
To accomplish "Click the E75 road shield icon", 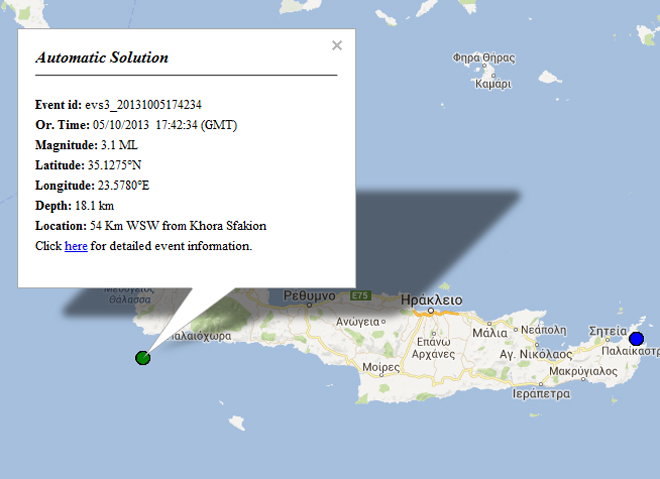I will click(361, 296).
